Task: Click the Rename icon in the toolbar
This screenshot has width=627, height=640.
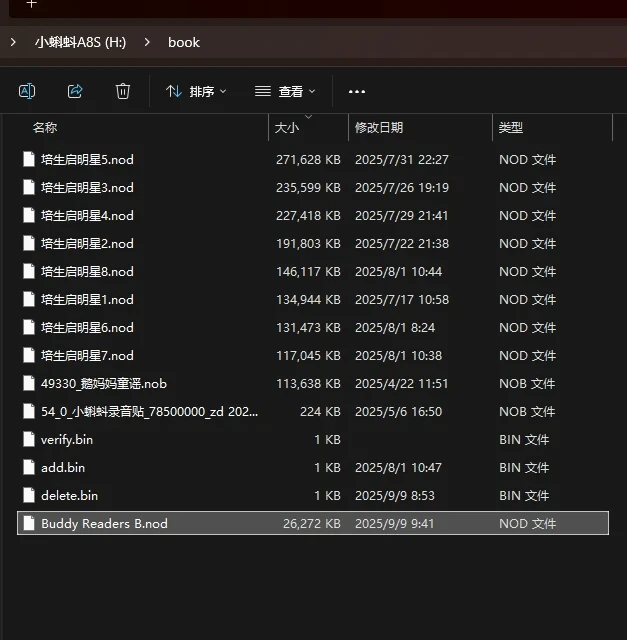Action: point(27,91)
